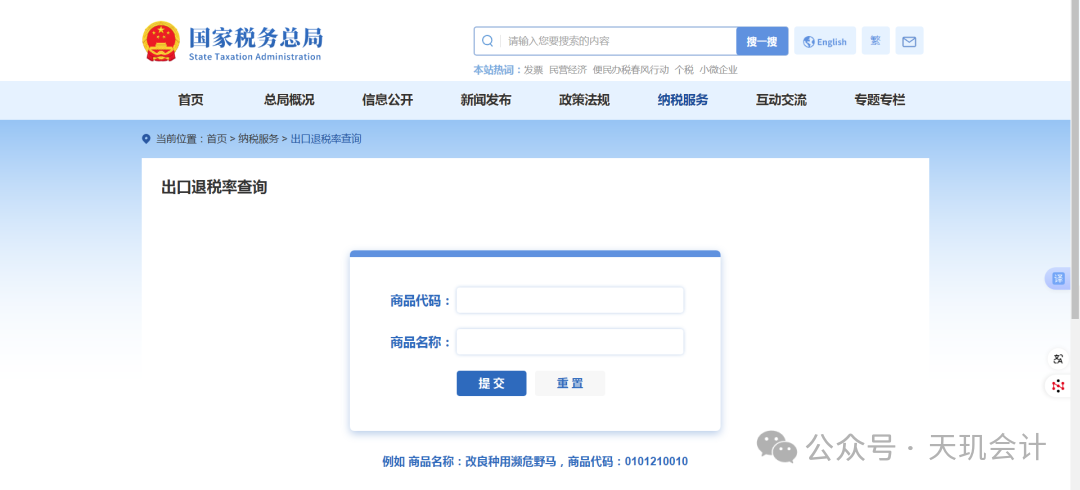Click breadcrumb link 首页

217,139
